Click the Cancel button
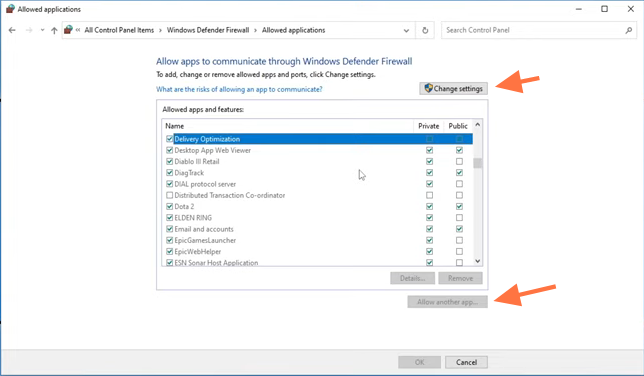Image resolution: width=644 pixels, height=376 pixels. point(466,362)
